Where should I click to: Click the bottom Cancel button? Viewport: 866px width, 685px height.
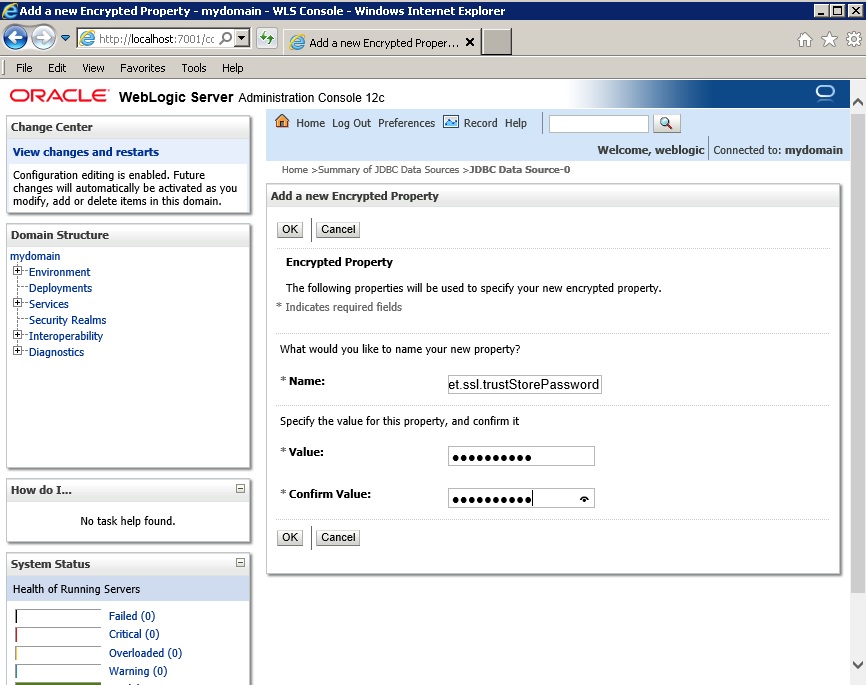pyautogui.click(x=338, y=538)
